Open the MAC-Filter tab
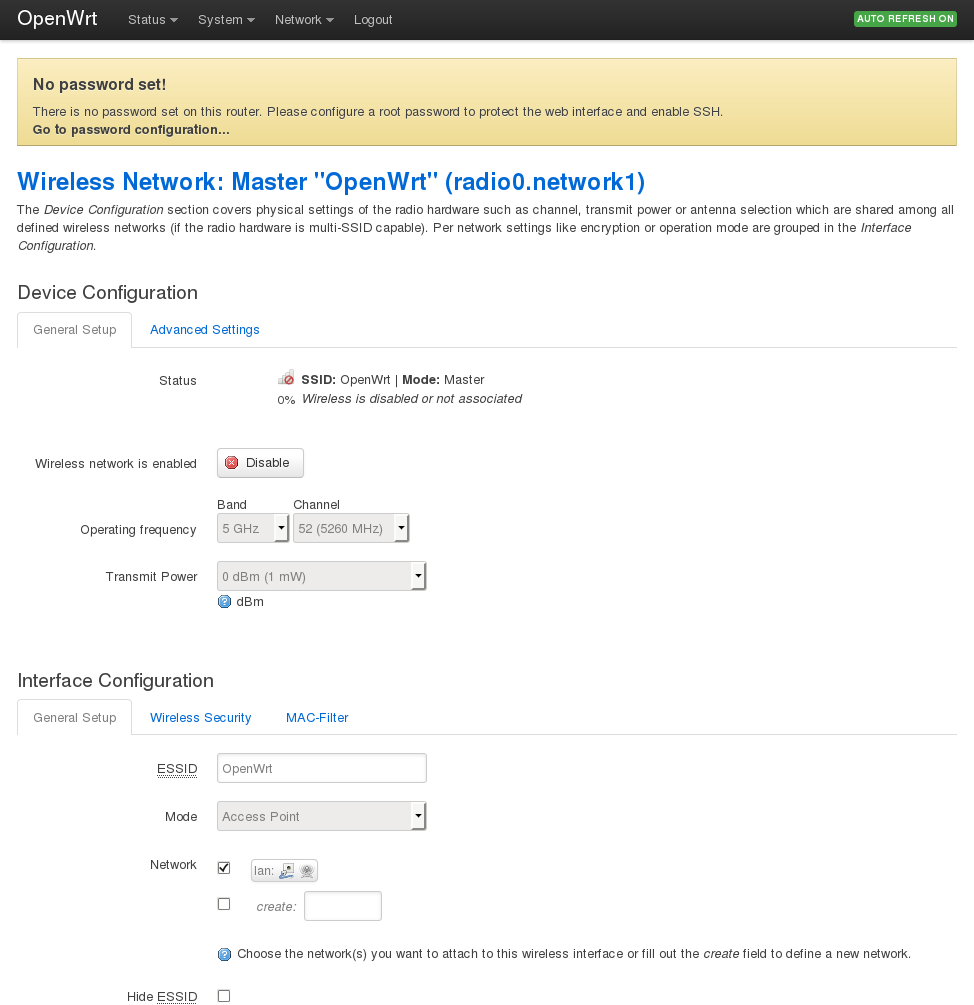This screenshot has width=974, height=1005. [317, 718]
